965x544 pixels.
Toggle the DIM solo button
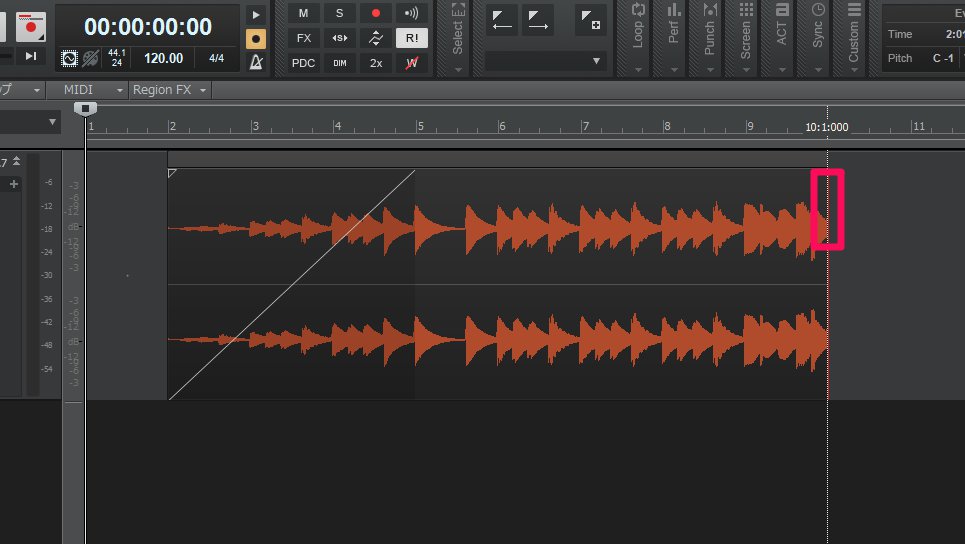[x=339, y=63]
